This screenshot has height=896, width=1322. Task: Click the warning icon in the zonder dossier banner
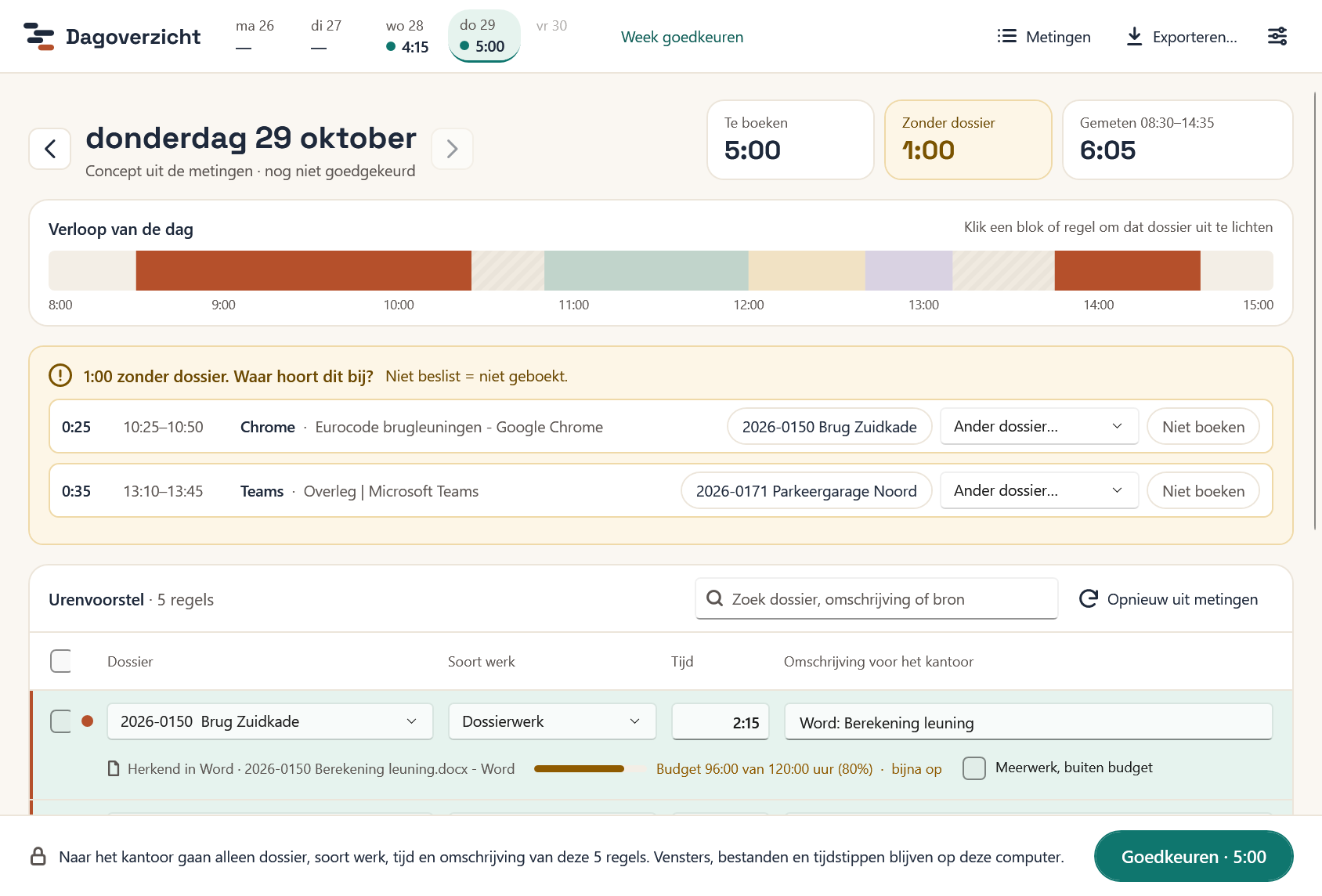60,376
